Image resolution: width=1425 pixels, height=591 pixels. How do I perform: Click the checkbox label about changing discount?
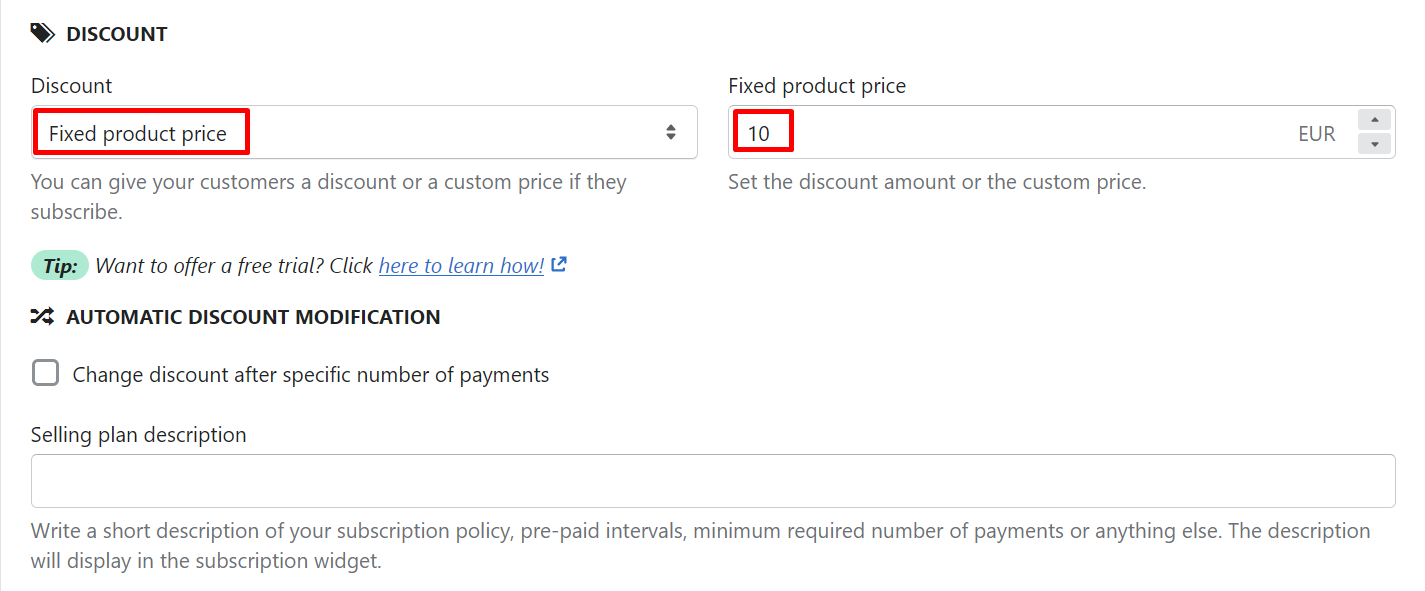(x=311, y=375)
